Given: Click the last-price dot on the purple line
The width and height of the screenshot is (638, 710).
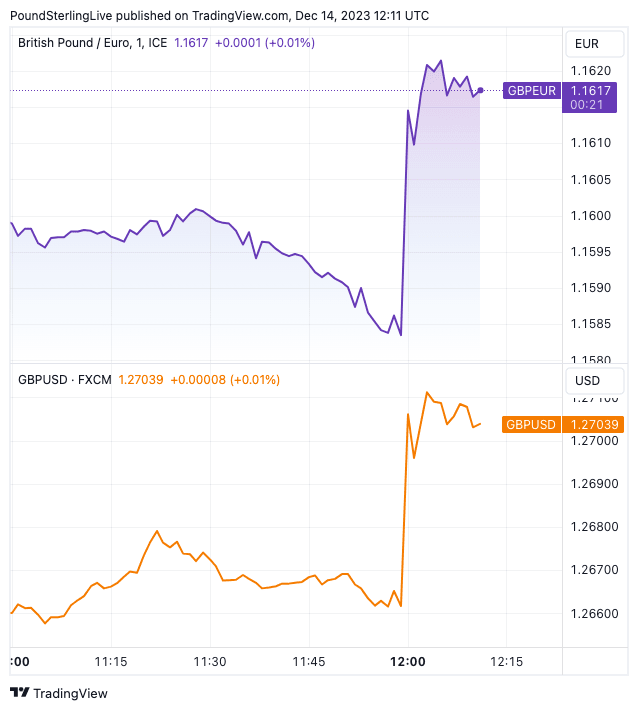Looking at the screenshot, I should (x=481, y=91).
